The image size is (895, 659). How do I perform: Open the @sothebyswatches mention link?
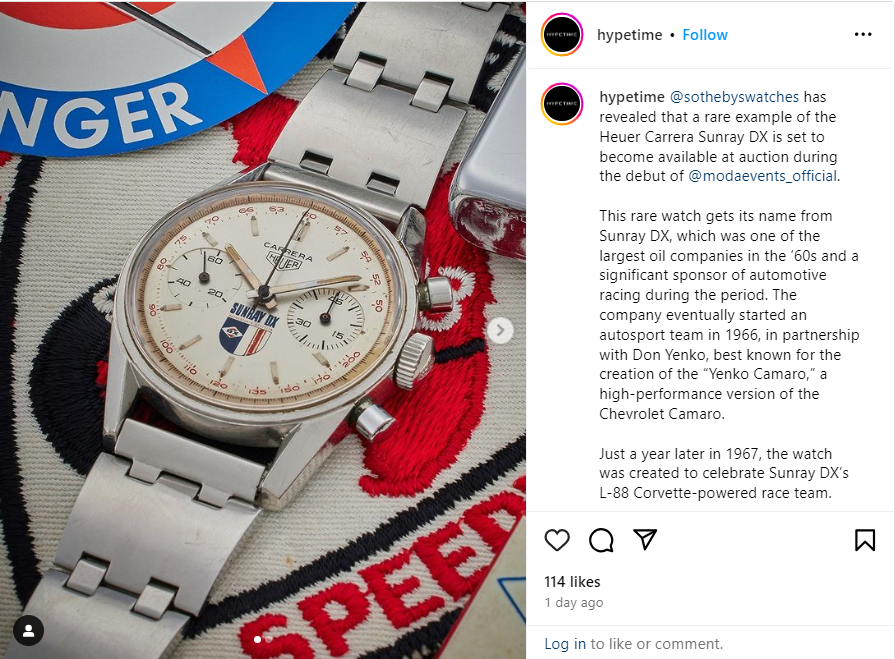(734, 97)
